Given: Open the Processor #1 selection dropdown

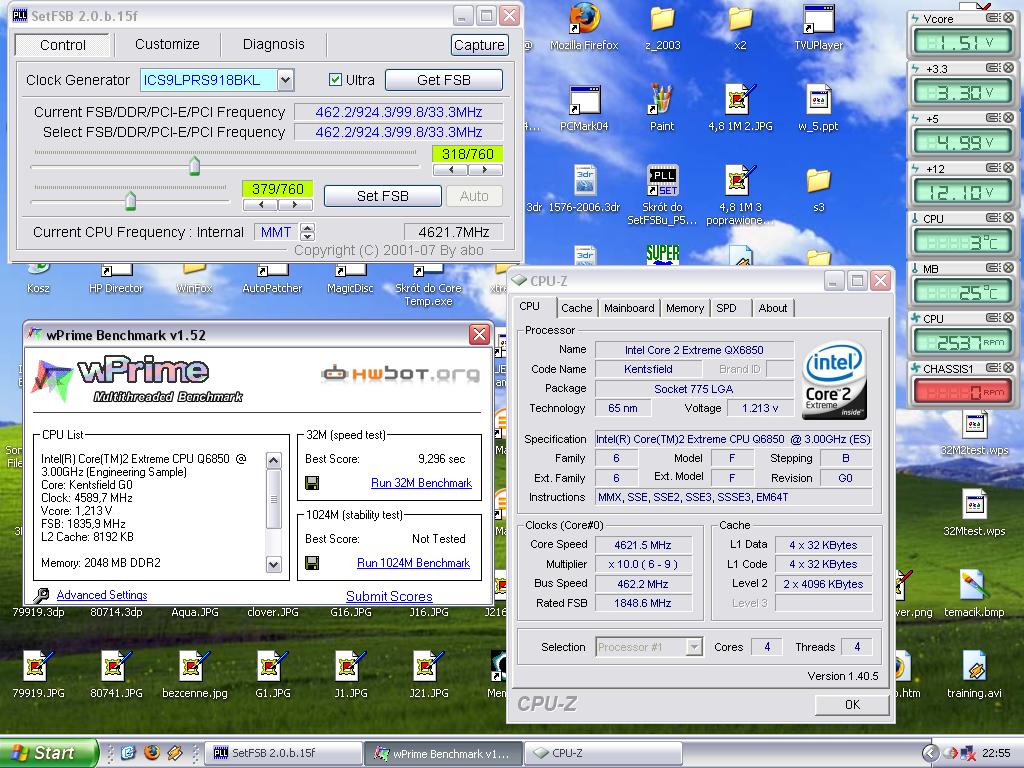Looking at the screenshot, I should pos(694,647).
